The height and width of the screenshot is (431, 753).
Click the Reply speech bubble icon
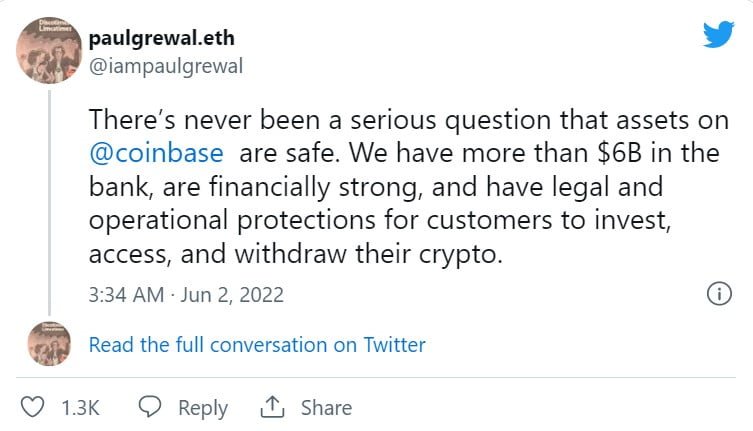tap(151, 407)
